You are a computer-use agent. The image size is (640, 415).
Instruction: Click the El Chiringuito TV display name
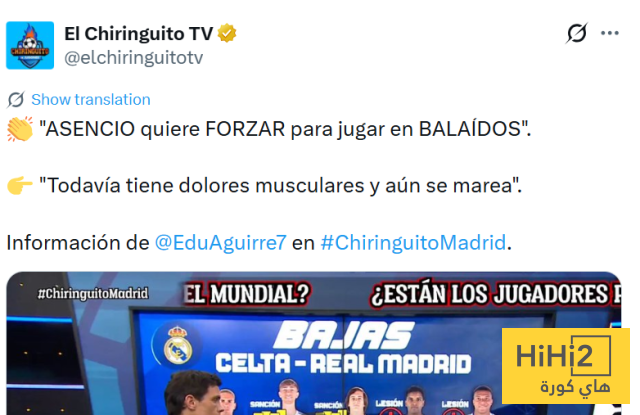(139, 33)
